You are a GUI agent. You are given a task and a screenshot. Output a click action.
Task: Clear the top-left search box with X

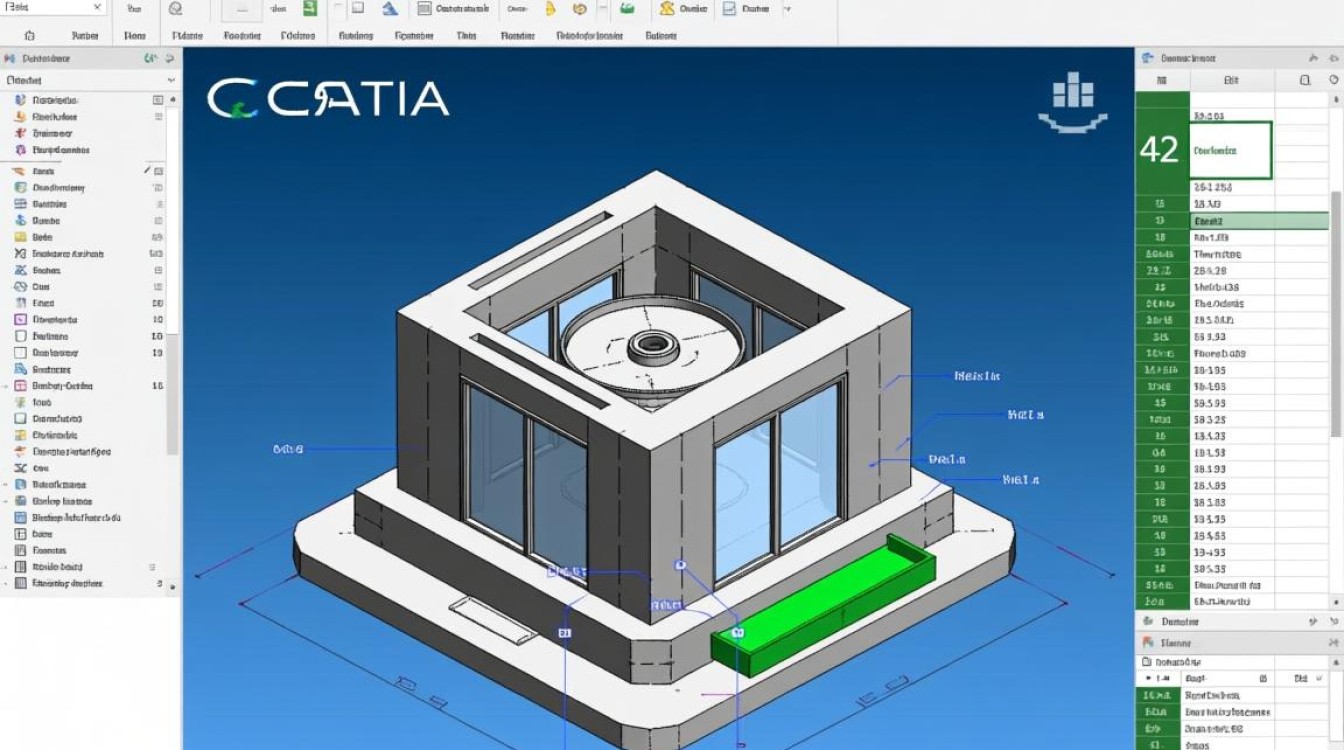tap(97, 8)
